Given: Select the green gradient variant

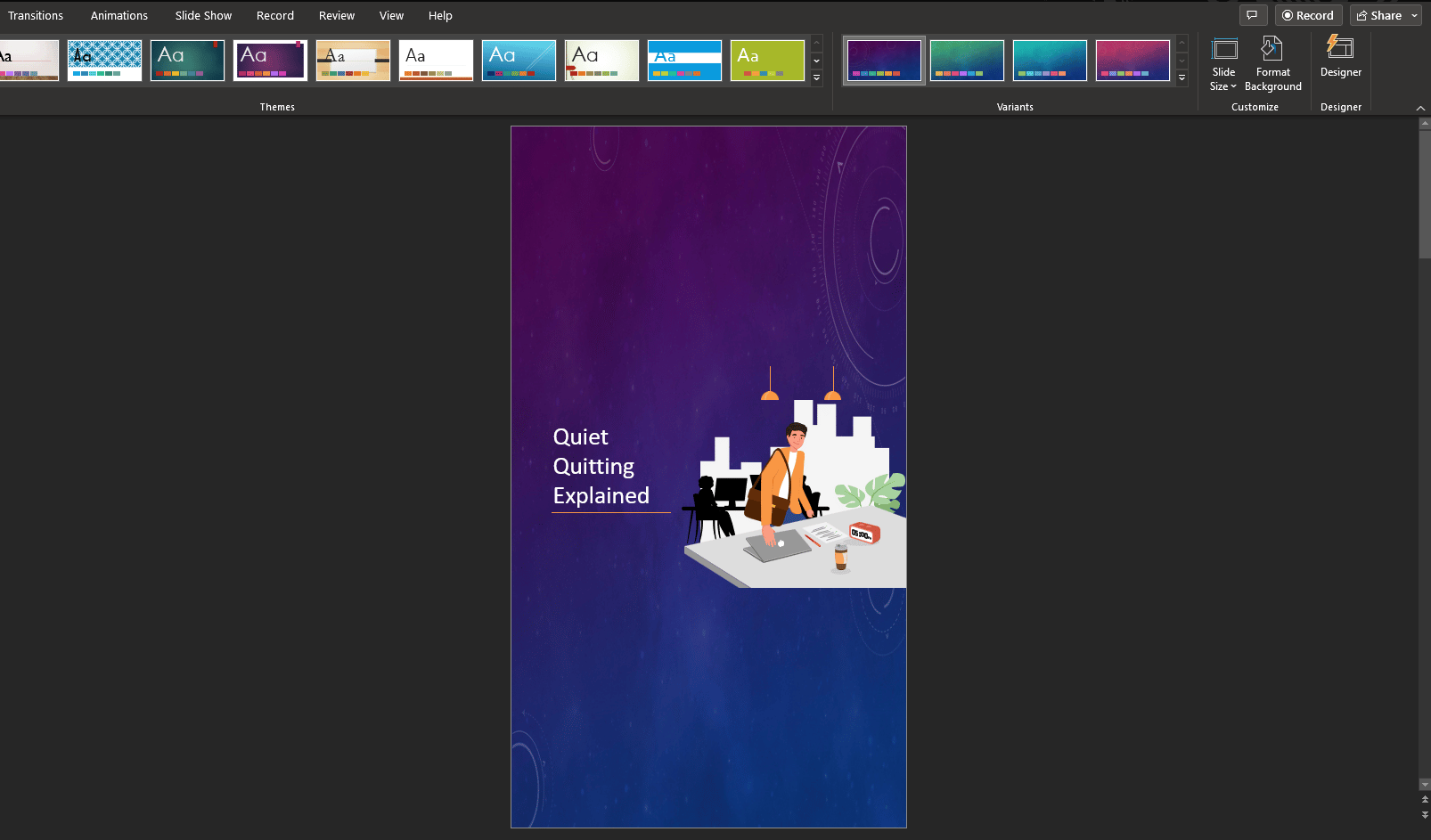Looking at the screenshot, I should [967, 60].
